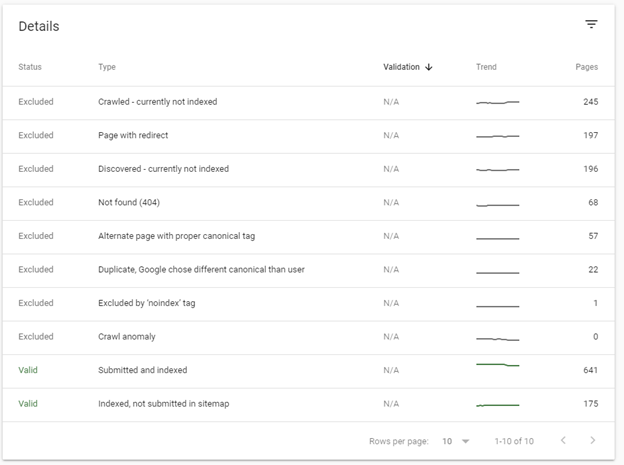Open the Submitted and indexed row

pos(142,370)
